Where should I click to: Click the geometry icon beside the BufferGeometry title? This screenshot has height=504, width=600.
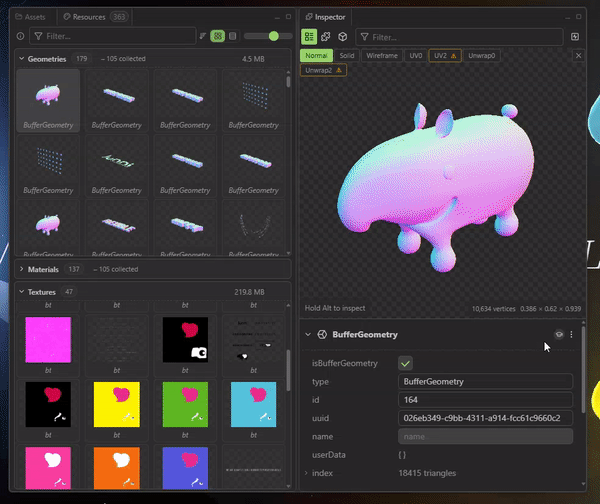click(x=322, y=334)
